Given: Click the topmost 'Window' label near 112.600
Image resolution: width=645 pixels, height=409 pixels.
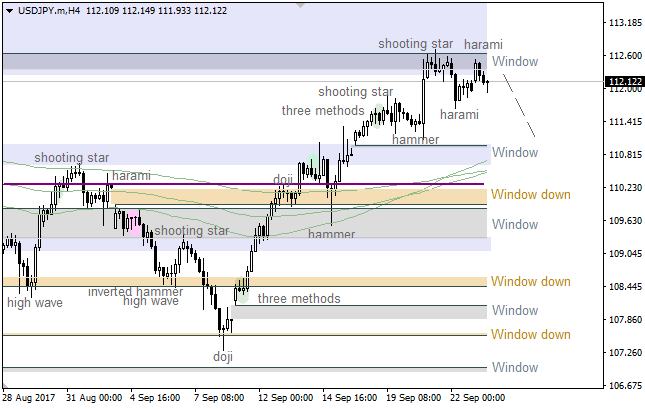Looking at the screenshot, I should pyautogui.click(x=515, y=61).
